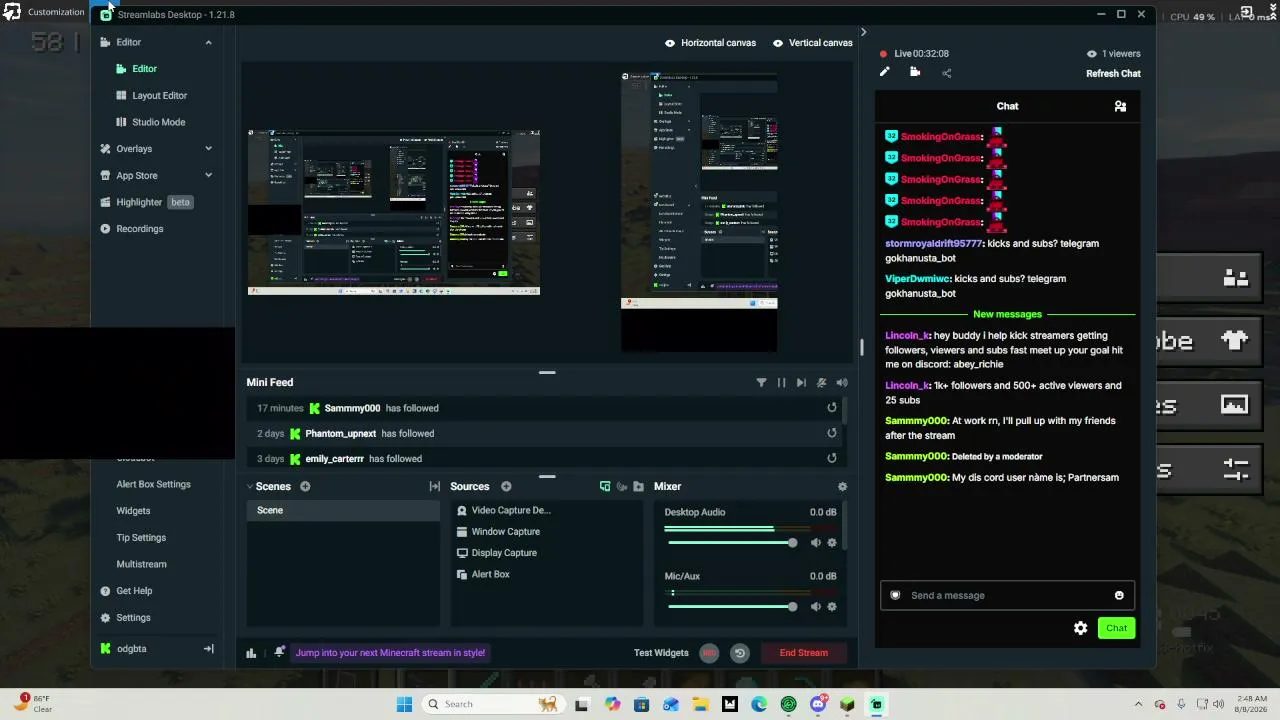
Task: Adjust the Mic/Aux volume slider
Action: [x=733, y=607]
